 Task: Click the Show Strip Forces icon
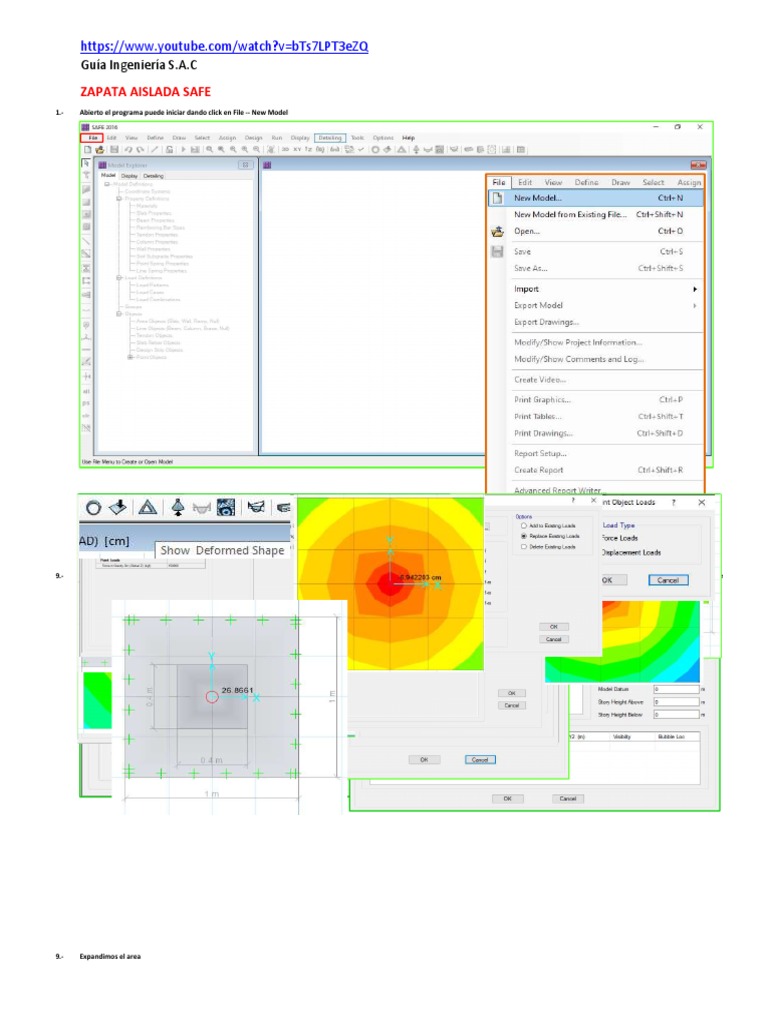256,507
